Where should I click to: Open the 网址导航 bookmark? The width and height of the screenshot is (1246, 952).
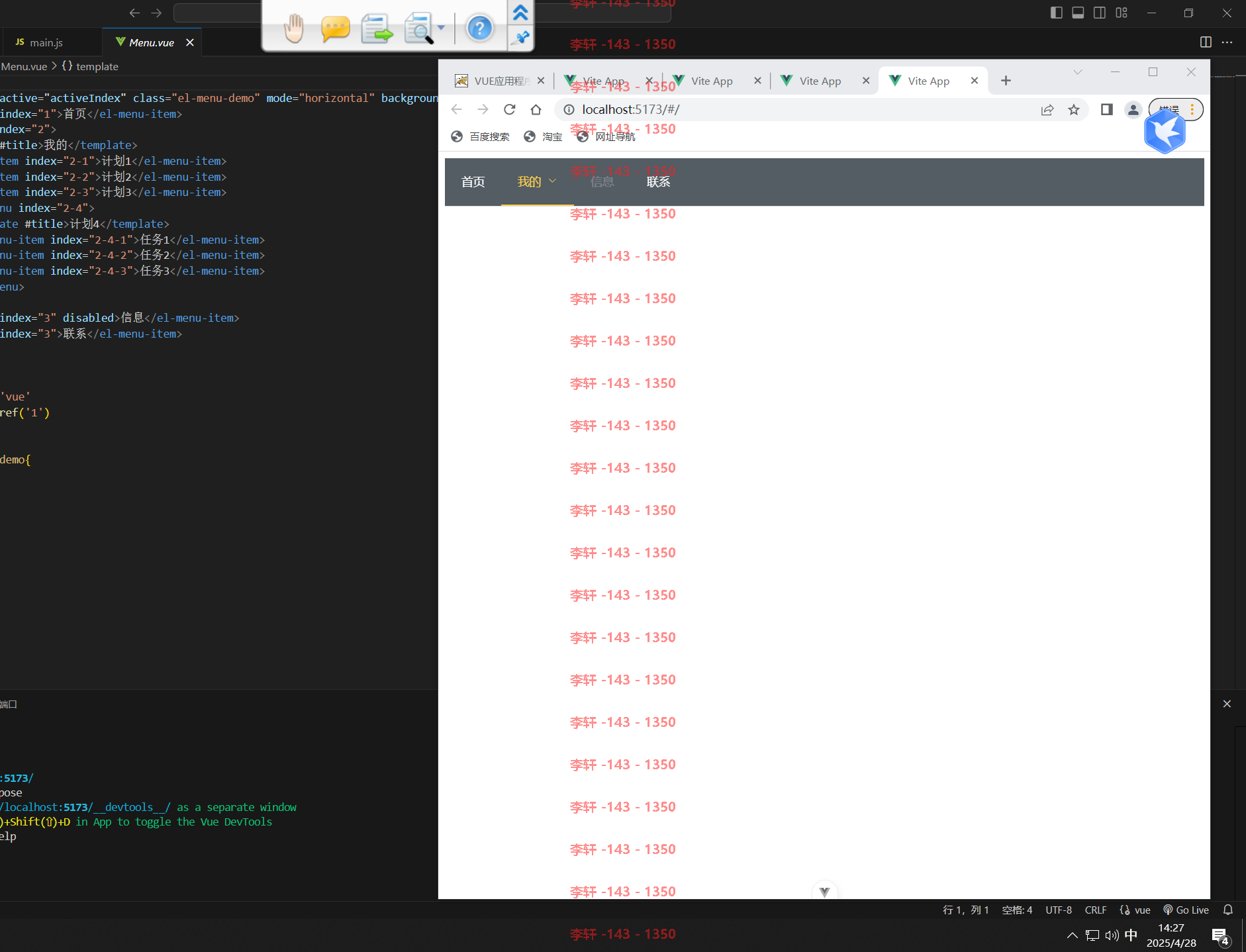coord(606,136)
